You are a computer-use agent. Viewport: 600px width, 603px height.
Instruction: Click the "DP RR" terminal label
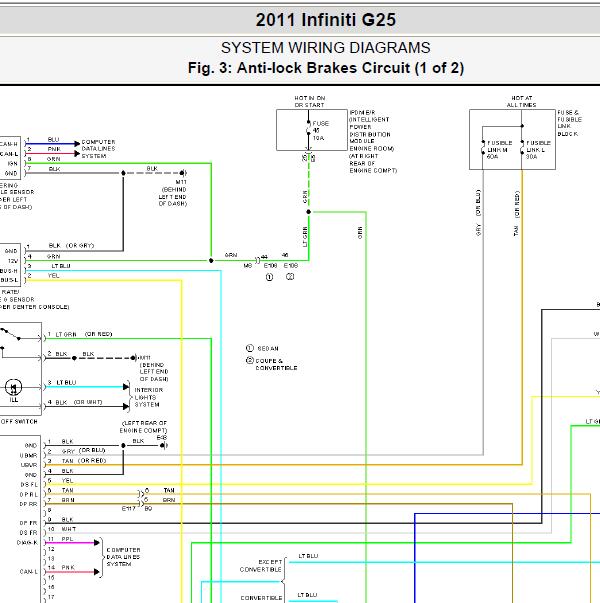tap(28, 504)
